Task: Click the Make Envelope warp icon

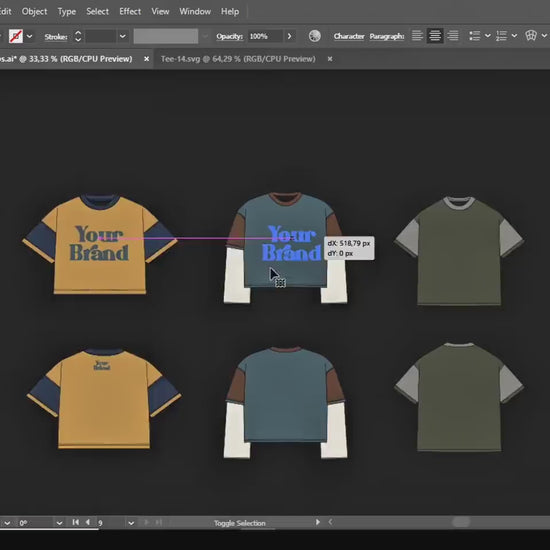Action: click(x=531, y=36)
